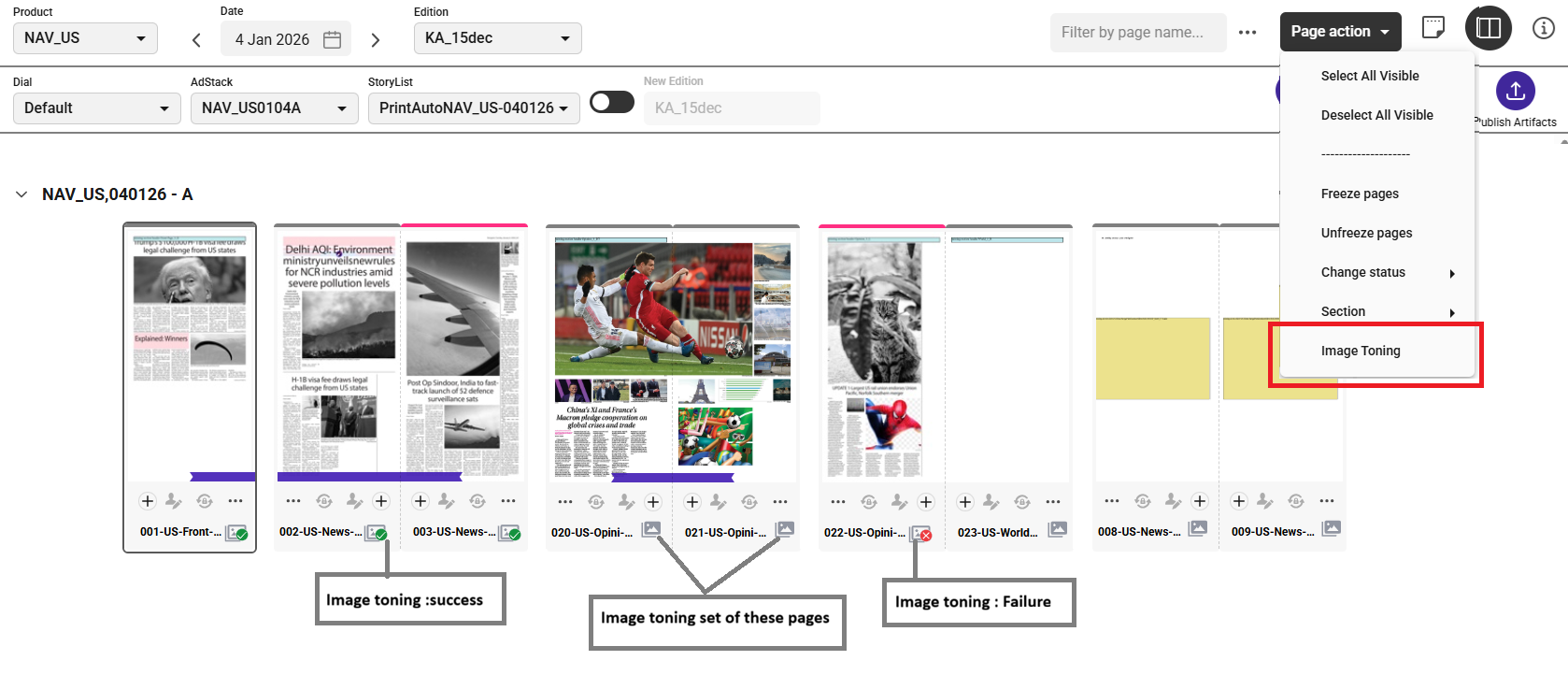Select Freeze pages in the menu
1568x675 pixels.
[1359, 194]
